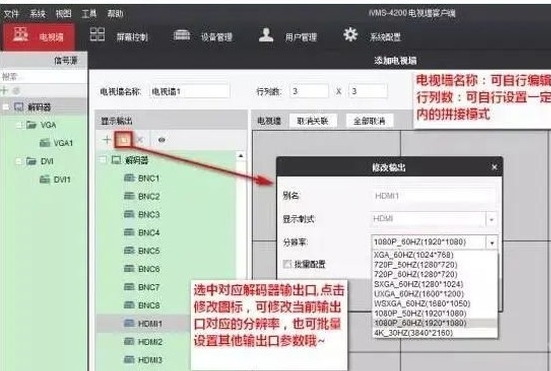Choose 720P_50HZ(1280*720) resolution

(435, 265)
